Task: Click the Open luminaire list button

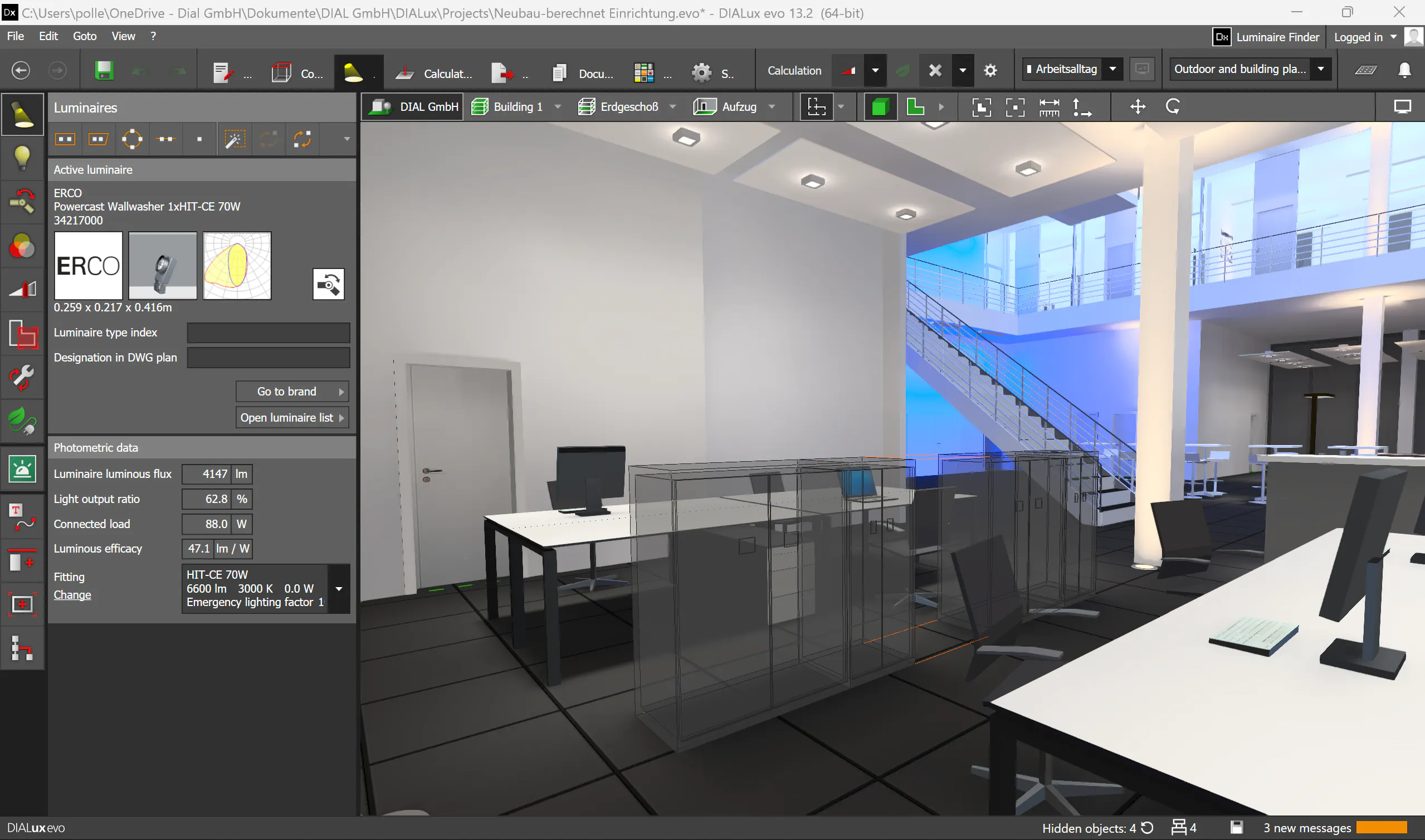Action: 291,418
